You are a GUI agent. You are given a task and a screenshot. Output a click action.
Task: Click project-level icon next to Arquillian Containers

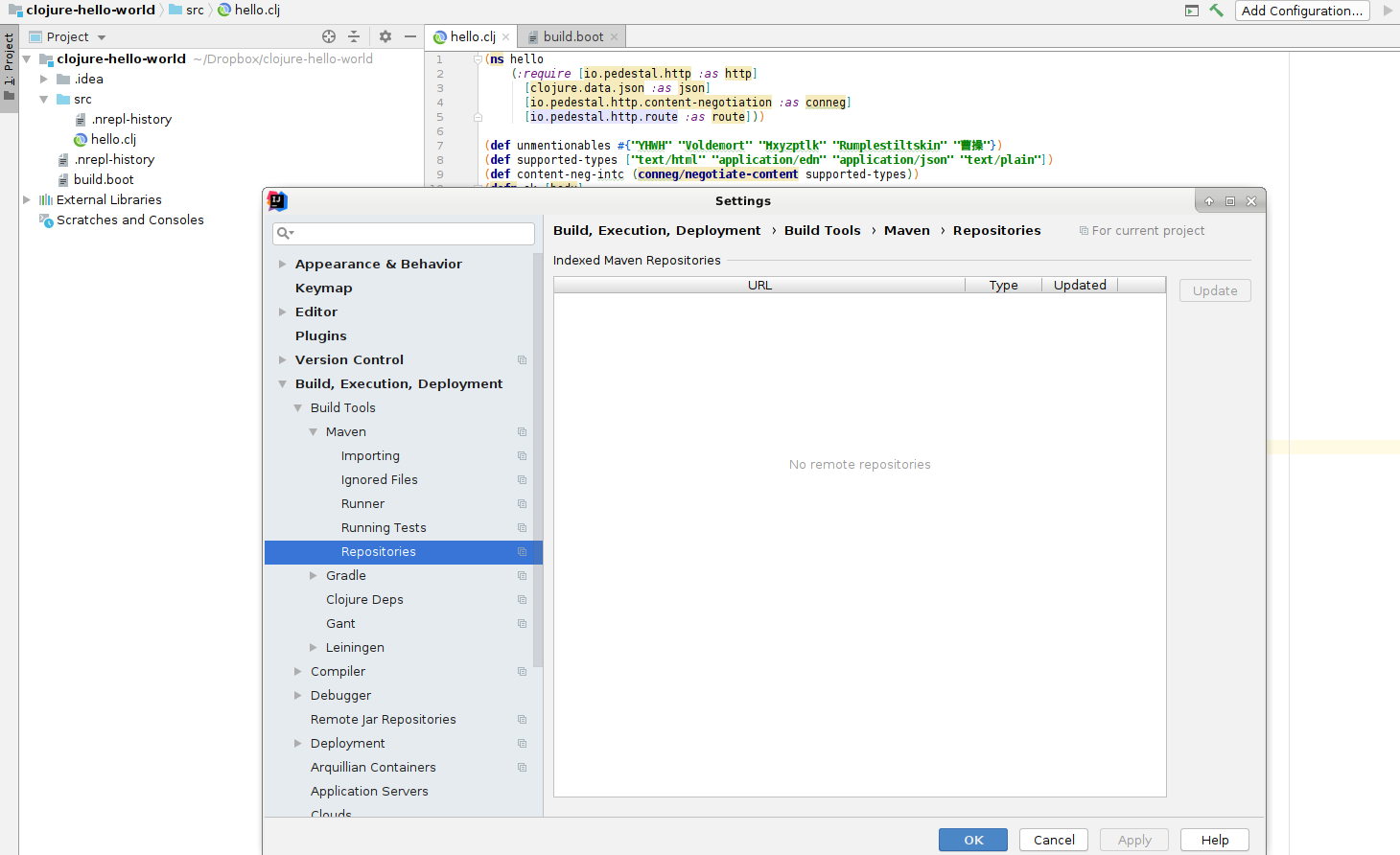point(523,768)
